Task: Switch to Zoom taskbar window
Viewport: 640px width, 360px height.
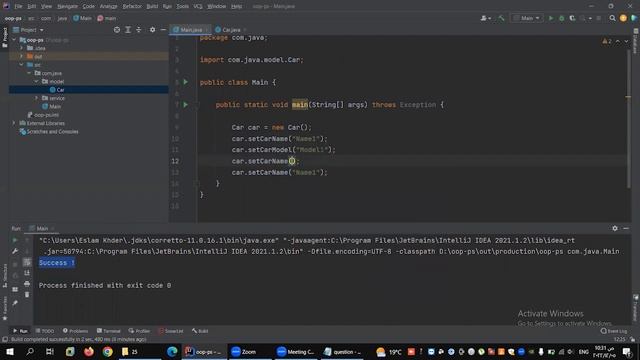Action: click(249, 351)
